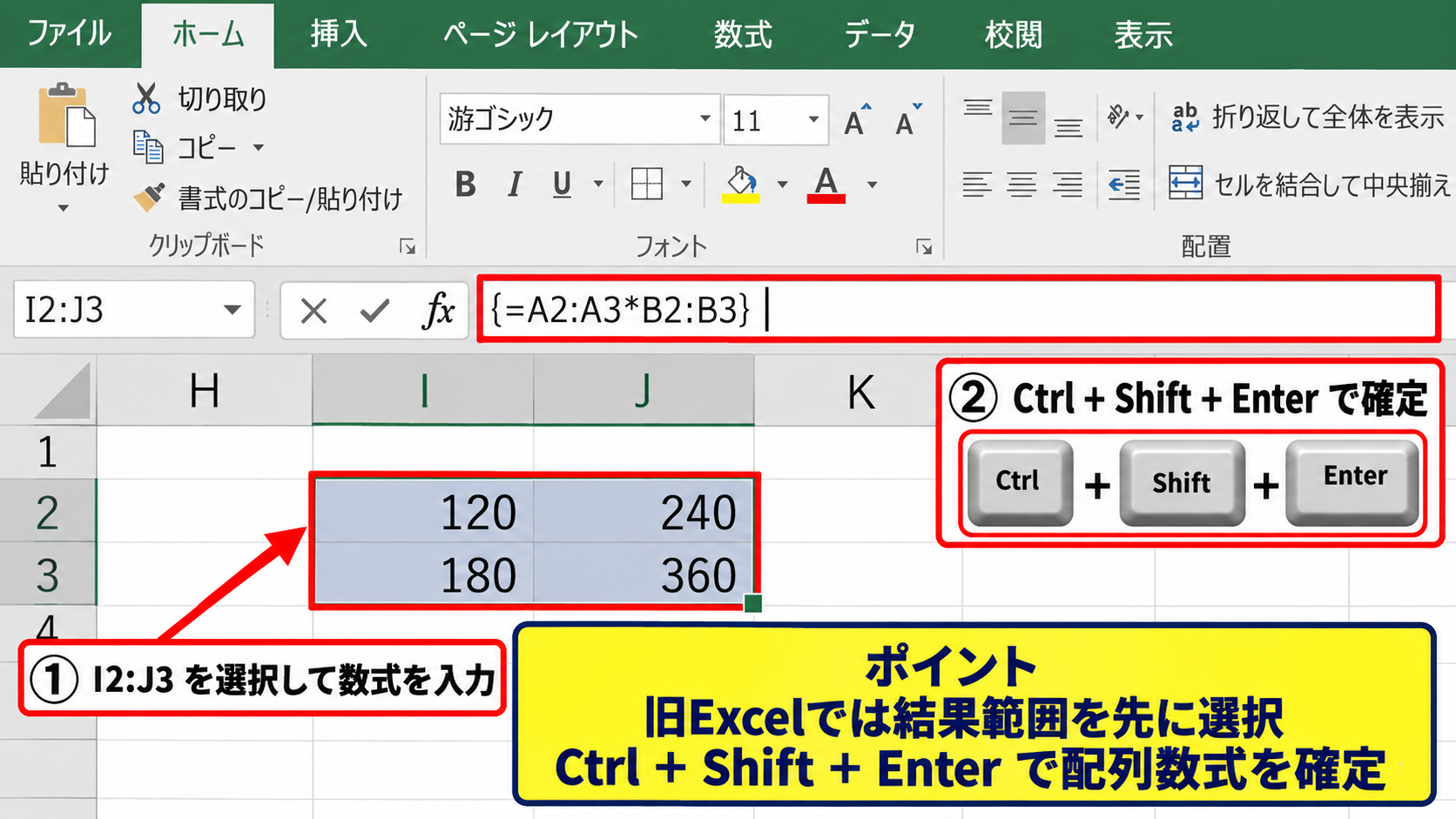Decrease font size with small A button
Image resolution: width=1456 pixels, height=819 pixels.
pyautogui.click(x=908, y=119)
